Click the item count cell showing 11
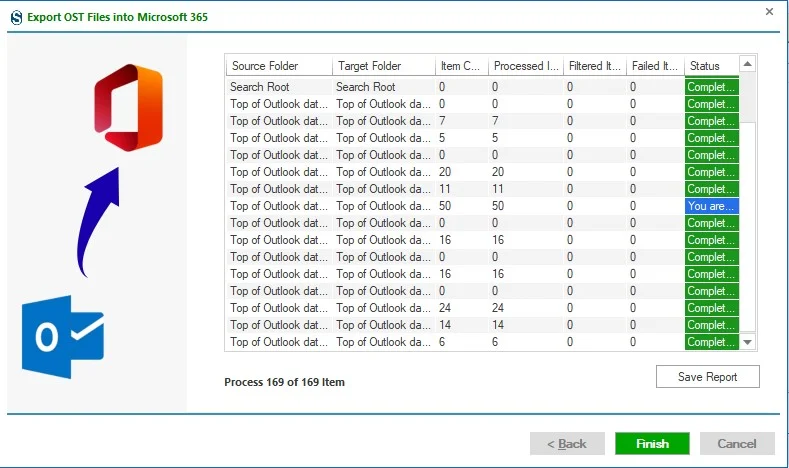 tap(461, 189)
